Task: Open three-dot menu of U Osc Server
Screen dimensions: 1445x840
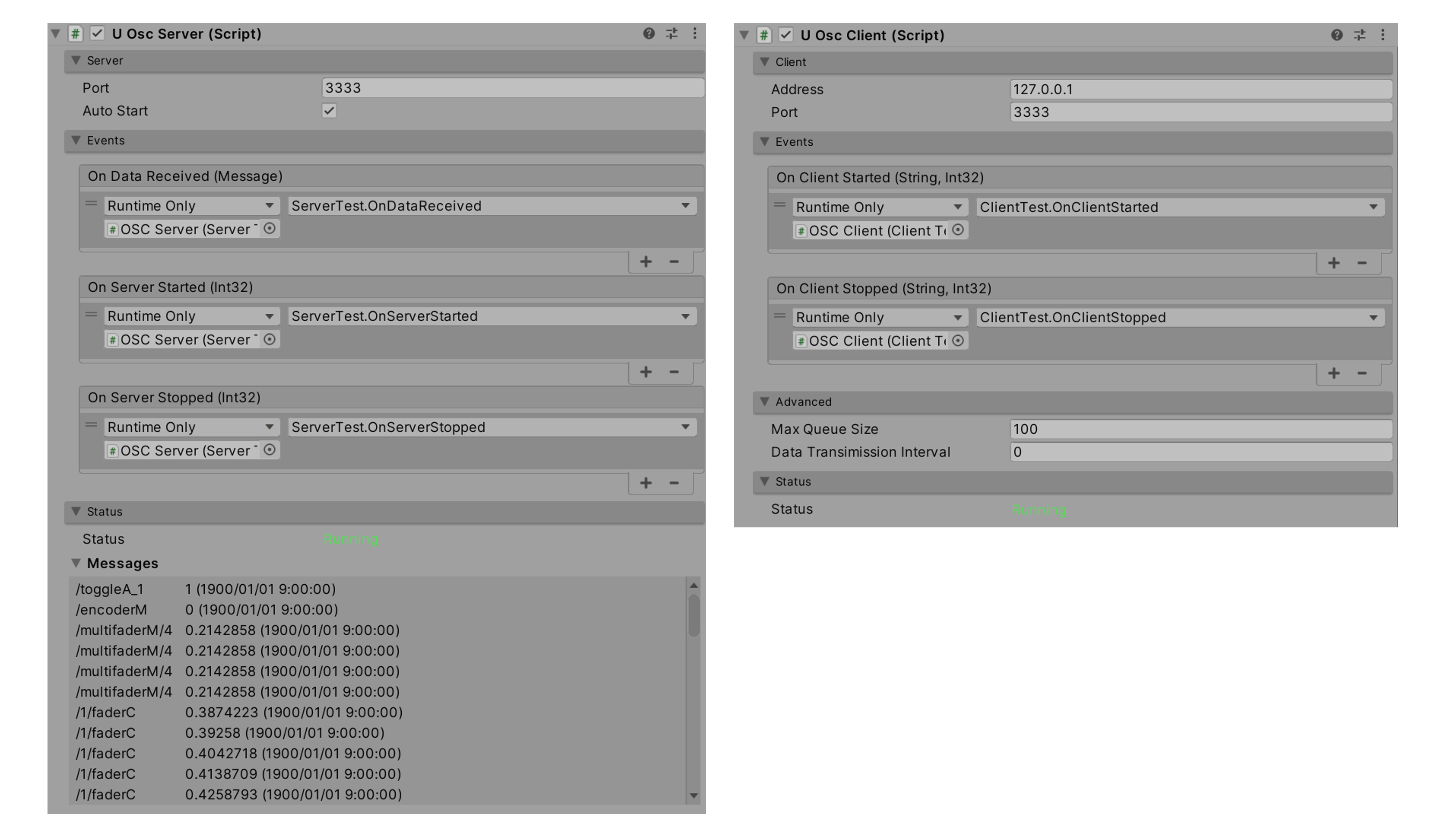Action: [694, 33]
